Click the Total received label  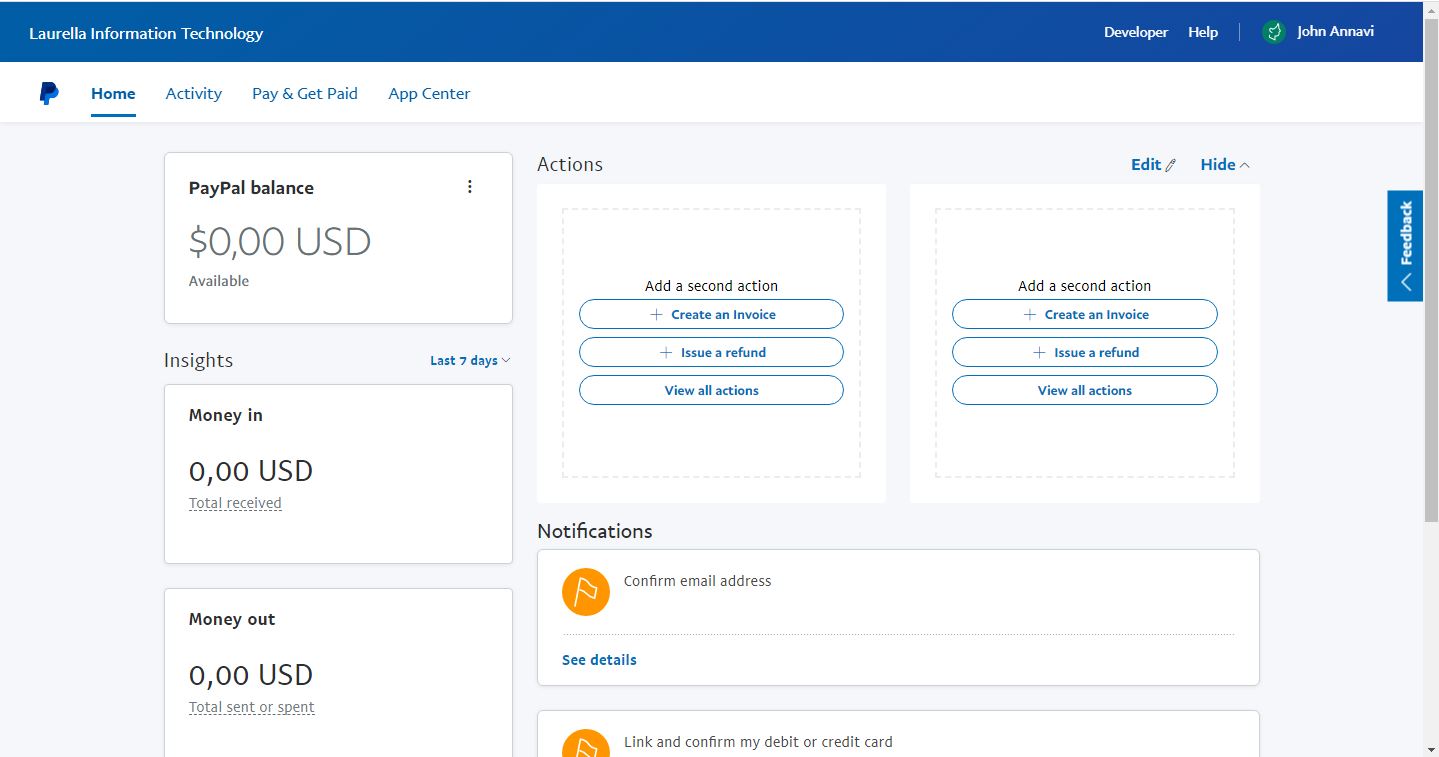235,503
